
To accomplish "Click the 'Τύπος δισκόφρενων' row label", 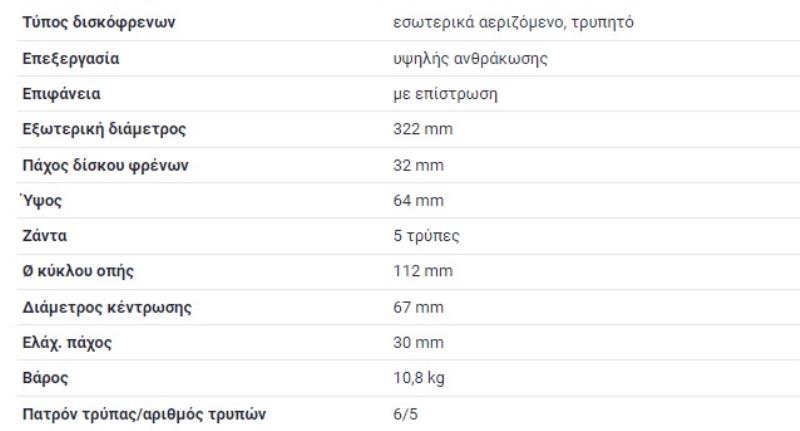I will tap(99, 22).
